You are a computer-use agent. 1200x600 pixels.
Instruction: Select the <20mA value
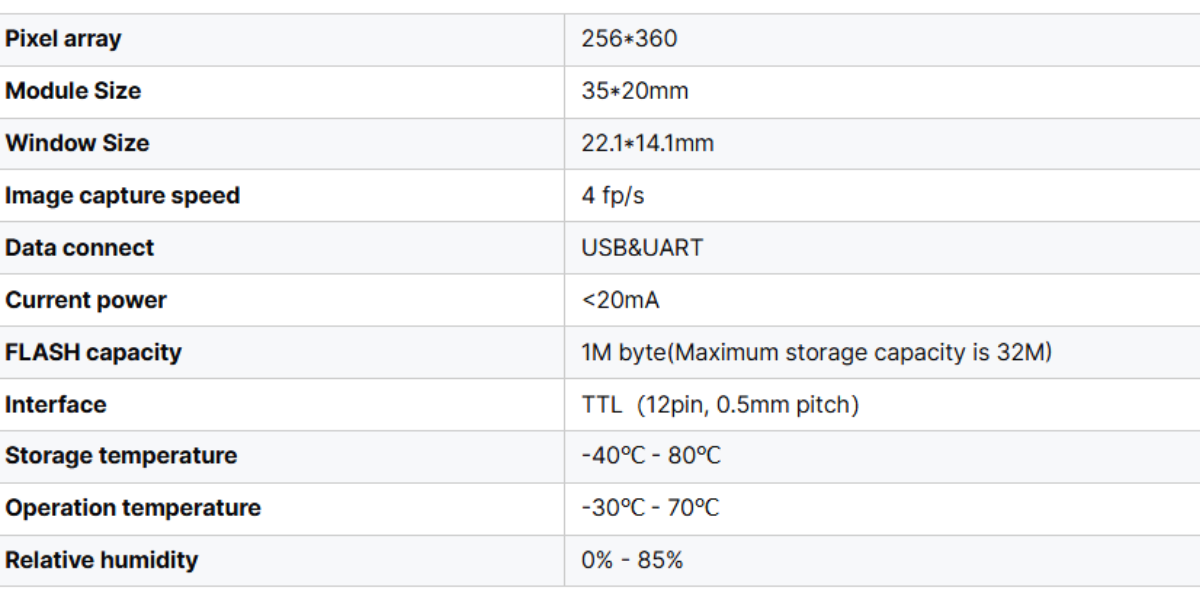point(620,300)
